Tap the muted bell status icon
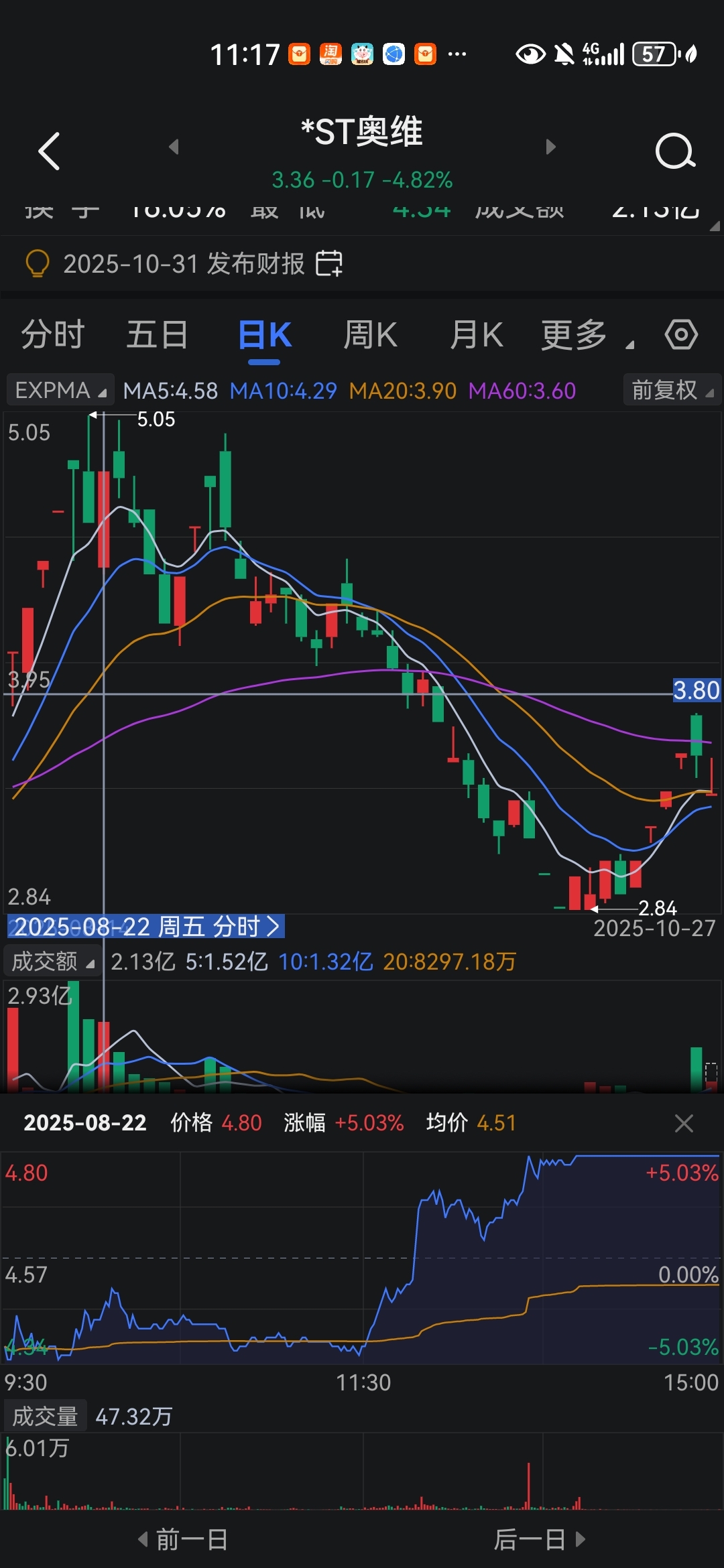The image size is (724, 1568). [x=564, y=54]
